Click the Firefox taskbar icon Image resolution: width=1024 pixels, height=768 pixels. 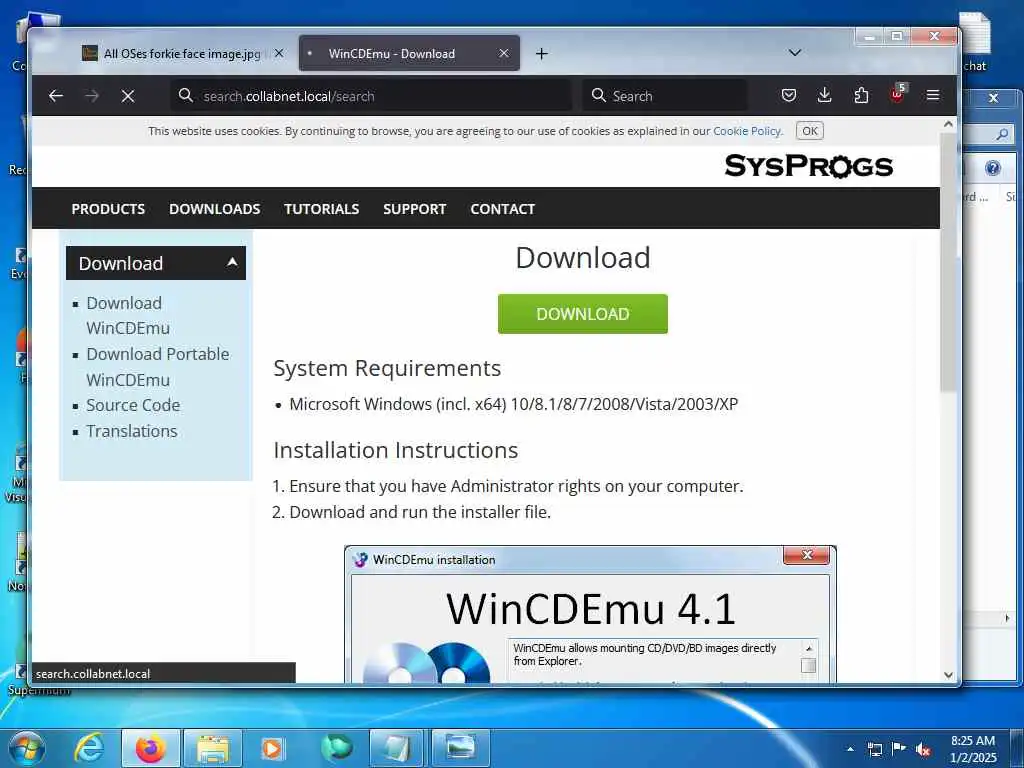[150, 748]
